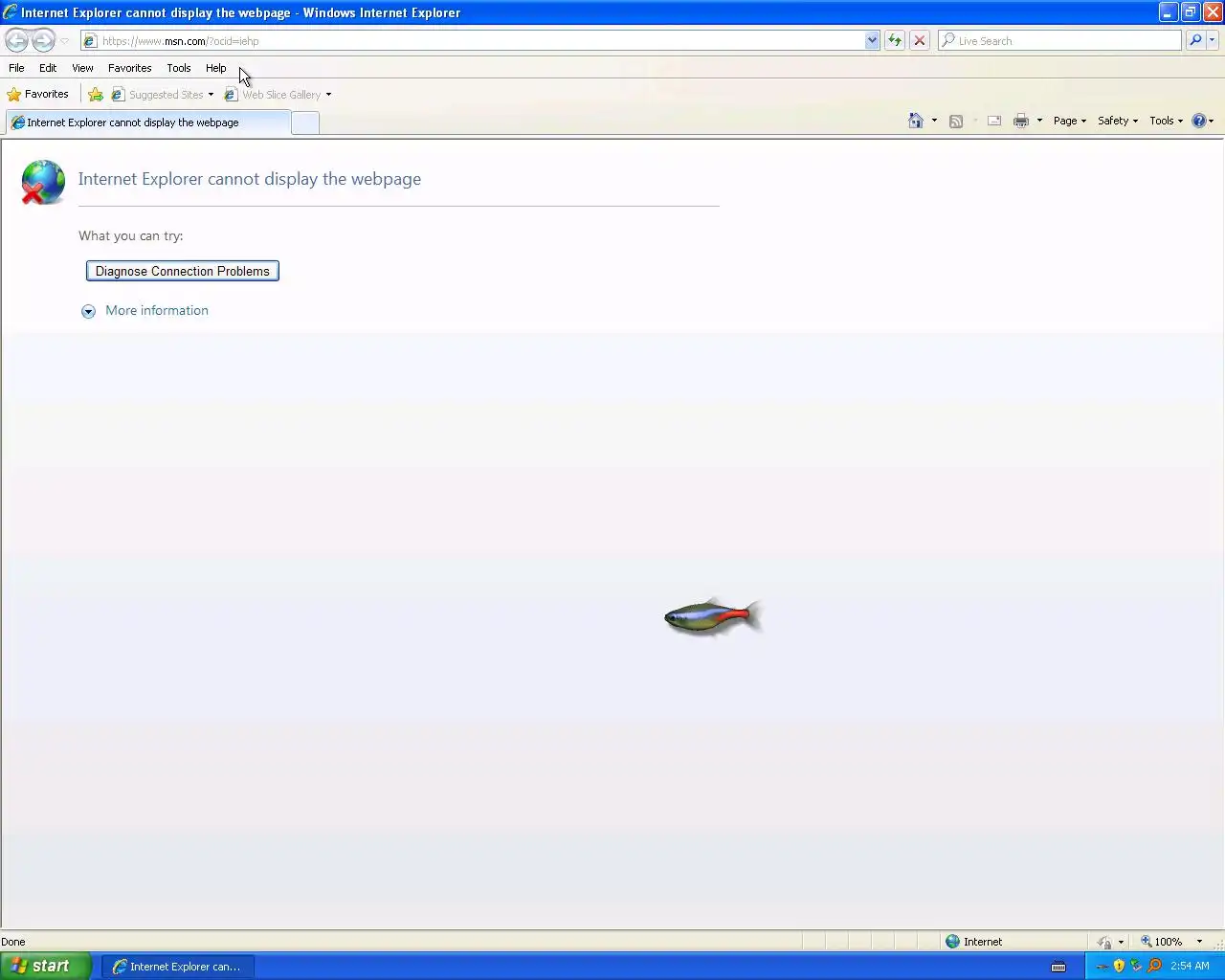Open the Suggested Sites dropdown
Image resolution: width=1225 pixels, height=980 pixels.
tap(163, 95)
